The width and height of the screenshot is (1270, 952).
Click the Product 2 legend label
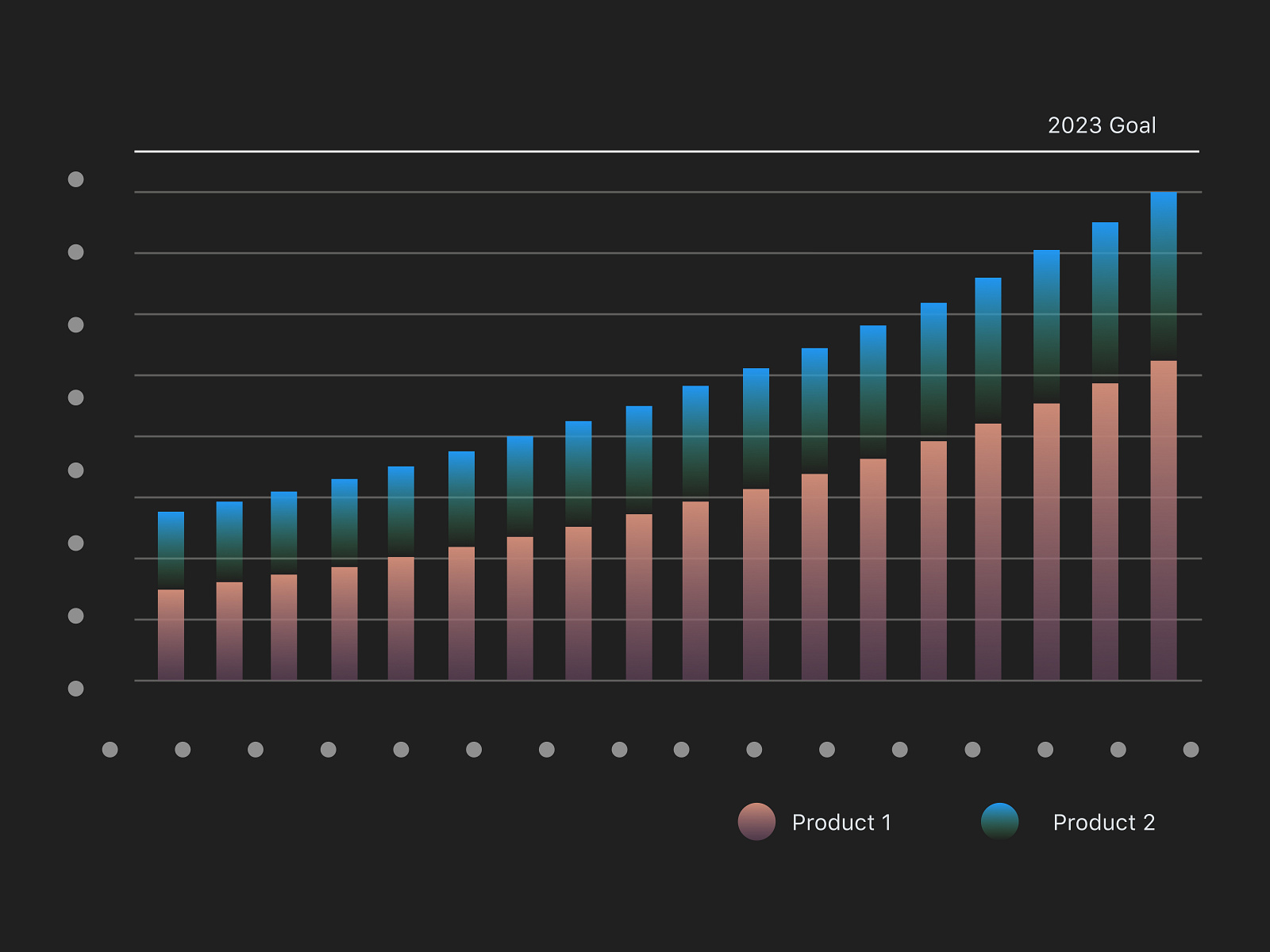(x=1104, y=822)
